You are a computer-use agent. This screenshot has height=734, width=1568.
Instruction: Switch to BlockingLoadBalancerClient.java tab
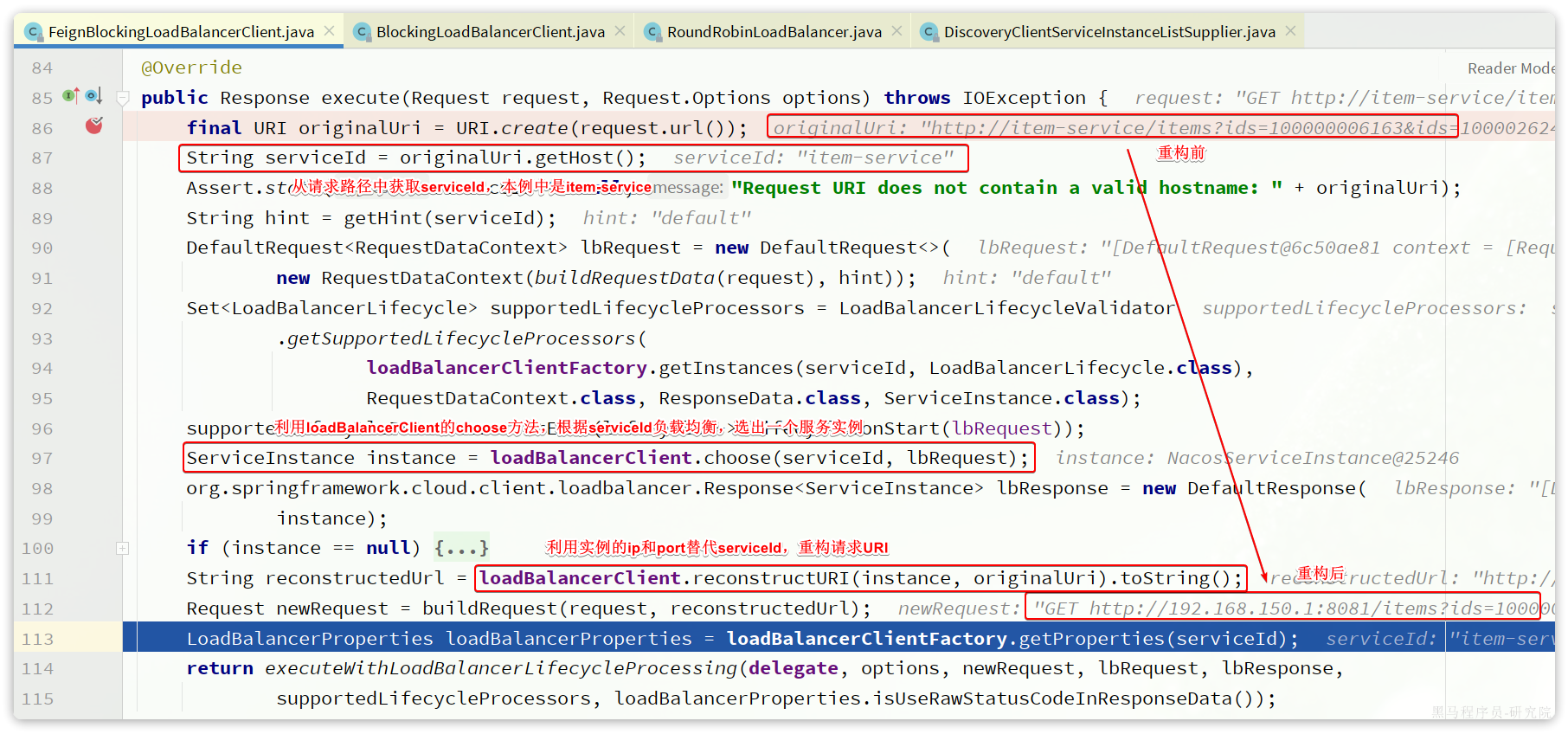[x=490, y=32]
